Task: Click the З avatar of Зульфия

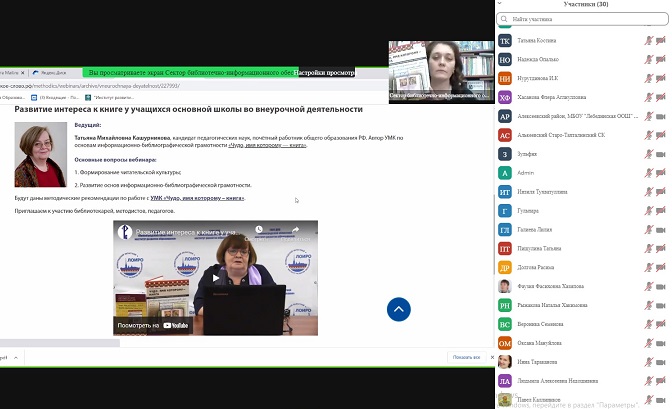Action: tap(505, 154)
